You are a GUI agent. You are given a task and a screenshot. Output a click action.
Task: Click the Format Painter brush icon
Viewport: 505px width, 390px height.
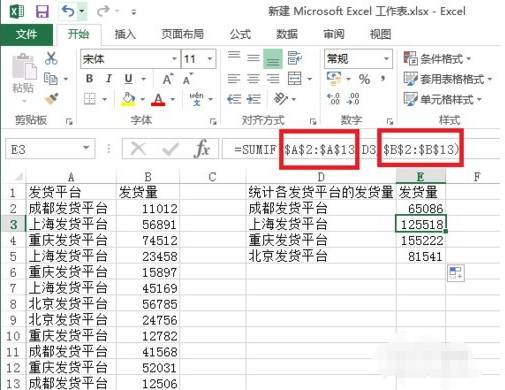[x=51, y=99]
